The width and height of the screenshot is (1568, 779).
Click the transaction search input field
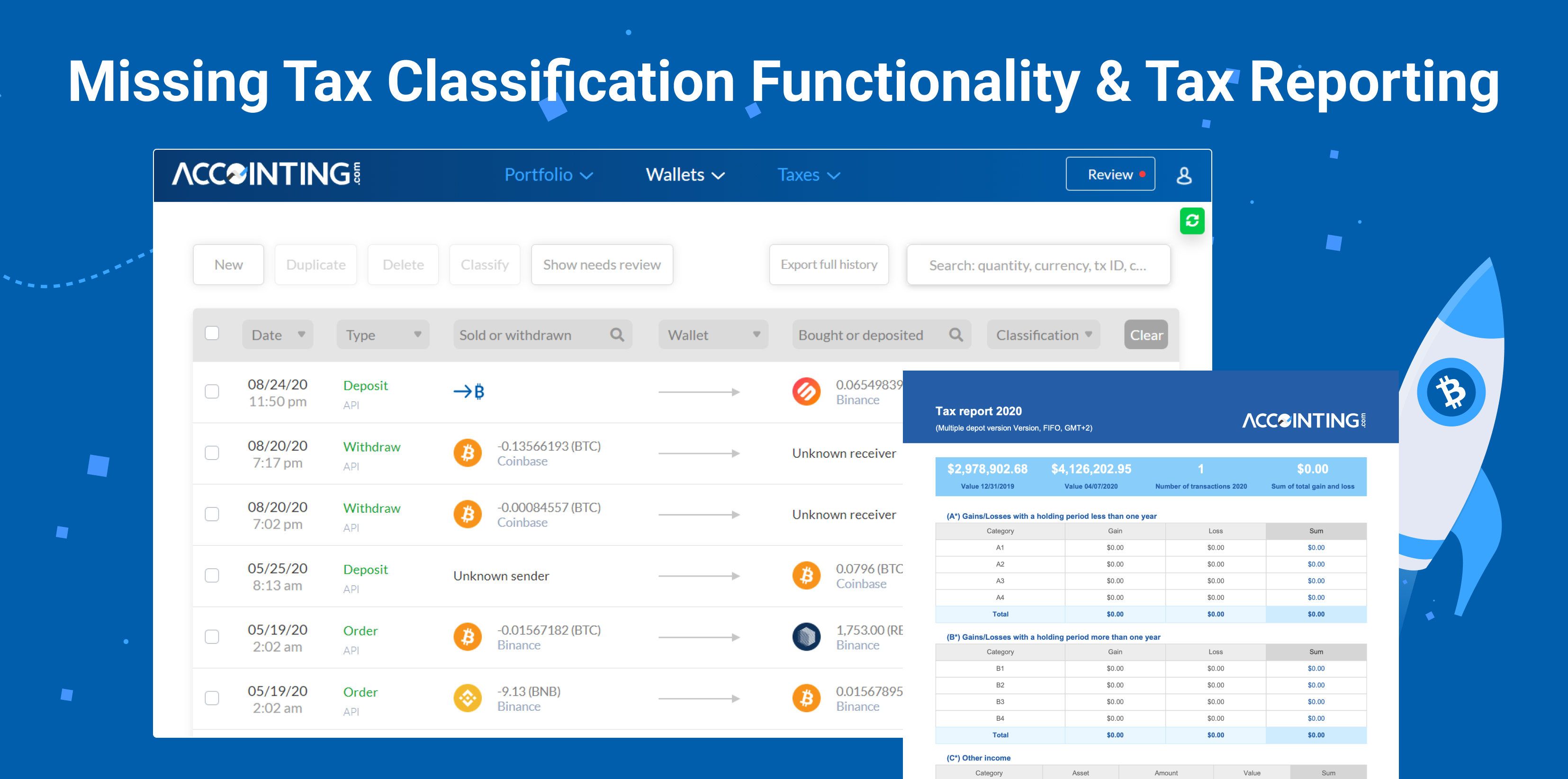coord(1037,265)
